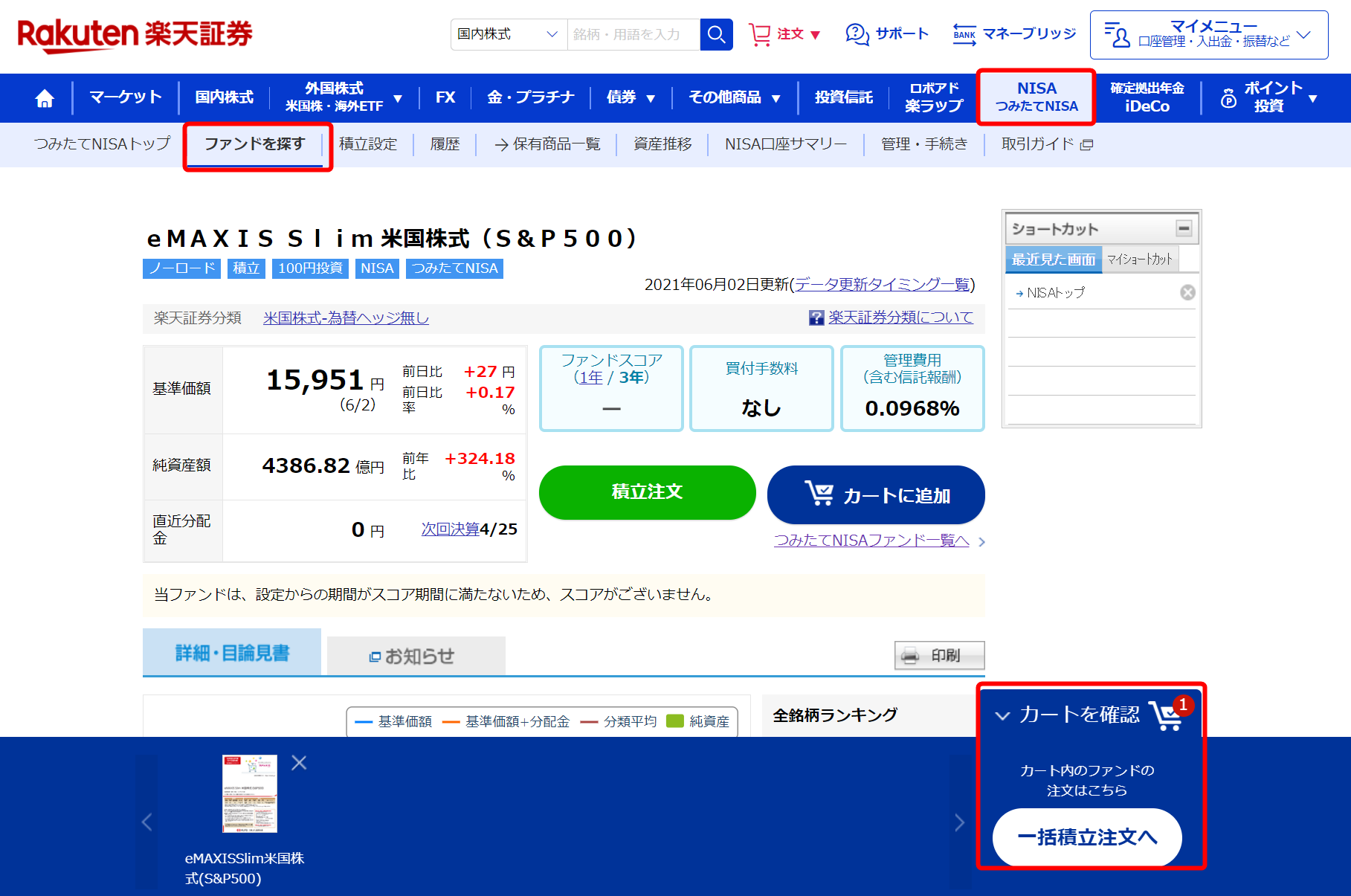
Task: Open the 金・プラチナ menu item
Action: point(530,97)
